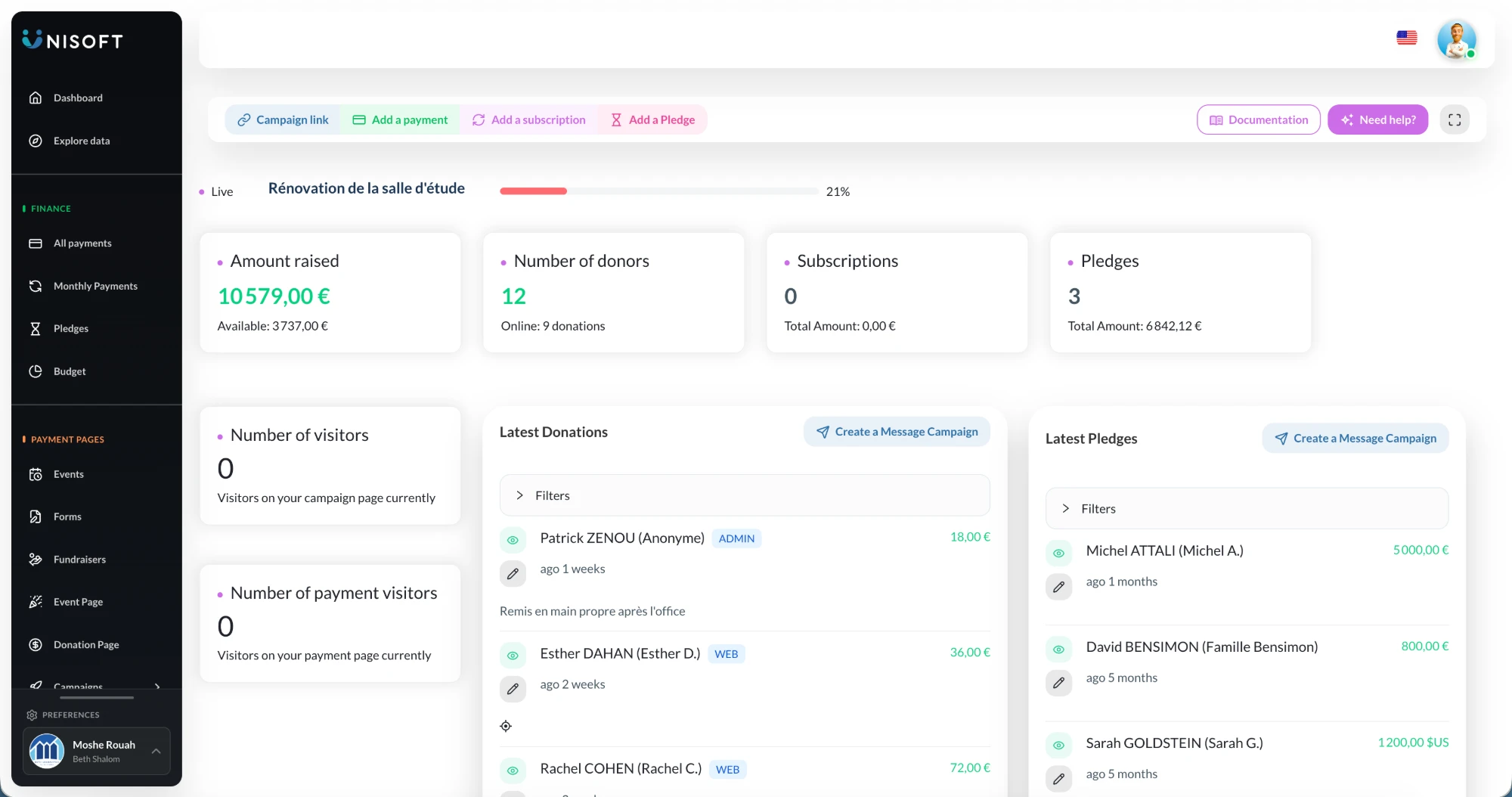The image size is (1512, 797).
Task: View David BENSIMON pledge via eye icon
Action: (x=1058, y=649)
